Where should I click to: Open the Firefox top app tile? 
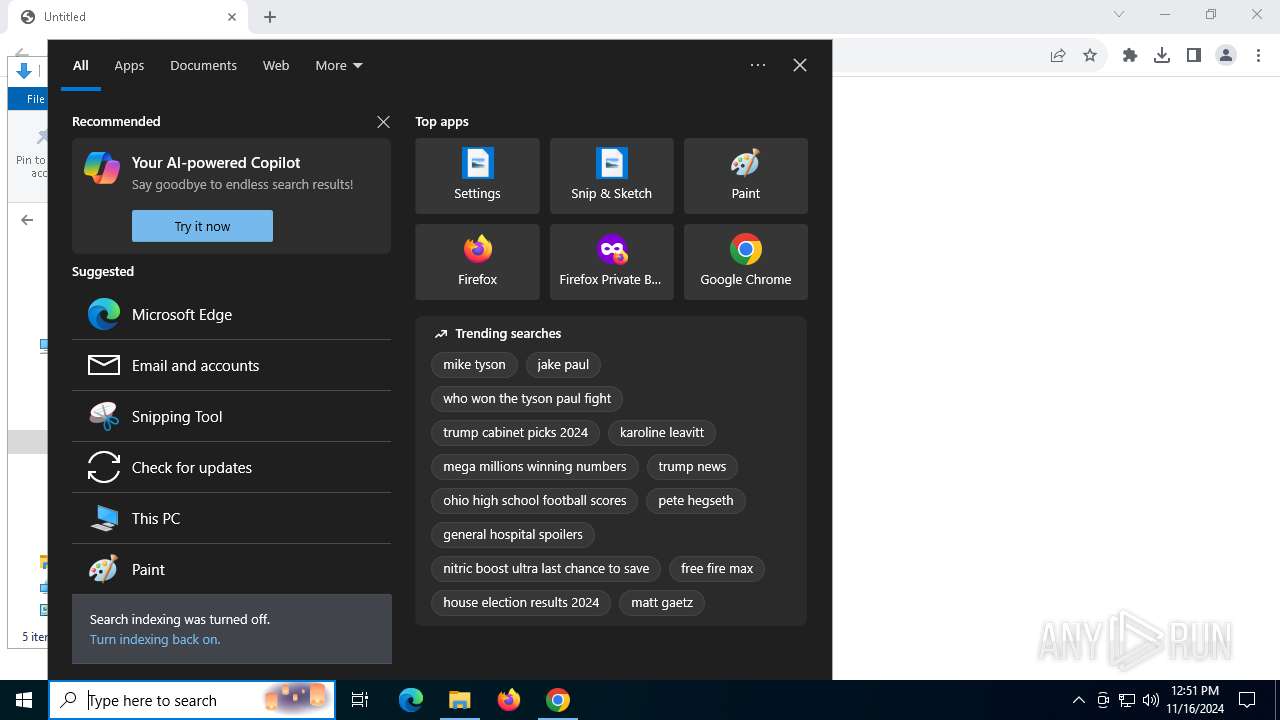coord(477,262)
